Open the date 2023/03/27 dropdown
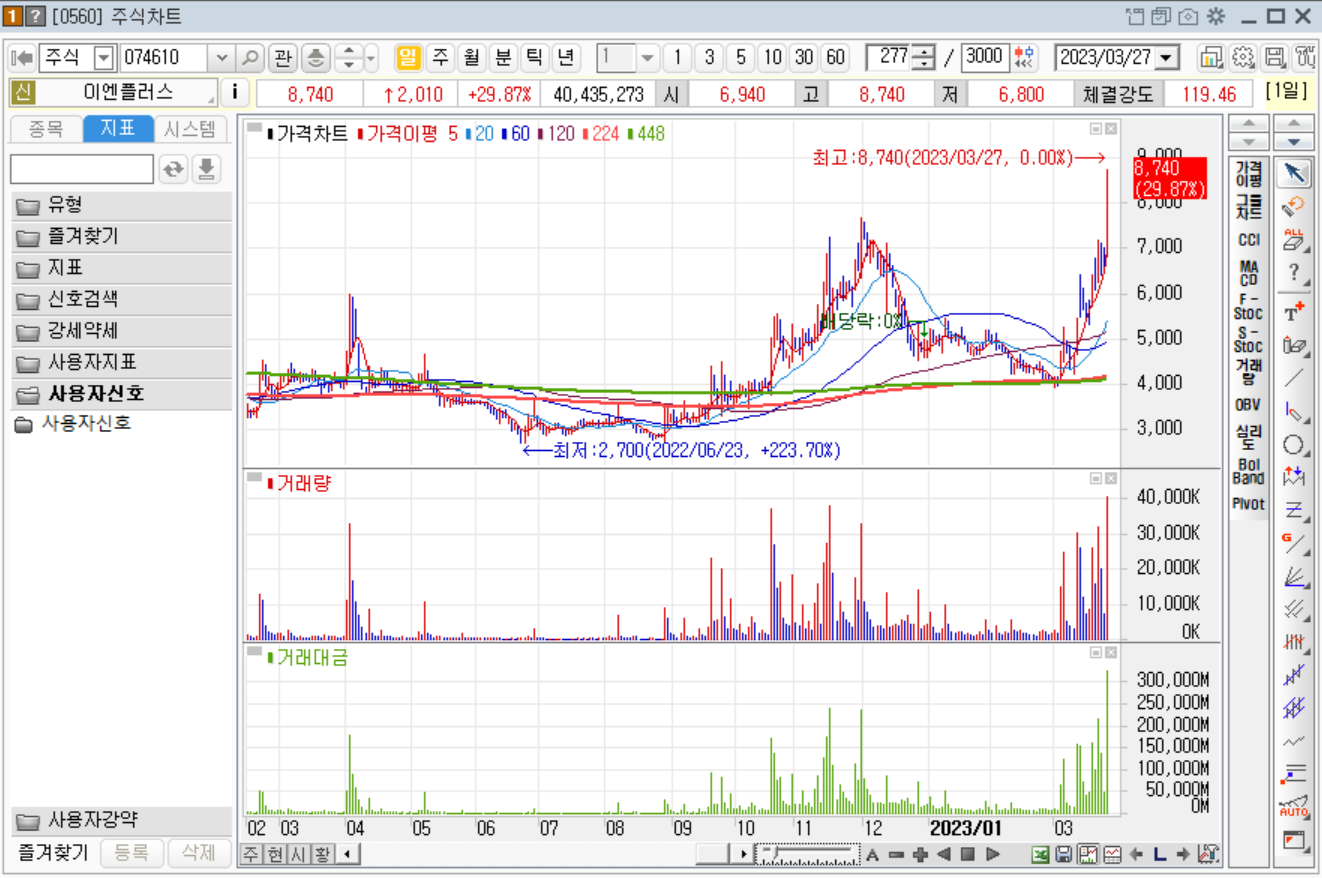Viewport: 1322px width, 878px height. [x=1168, y=58]
